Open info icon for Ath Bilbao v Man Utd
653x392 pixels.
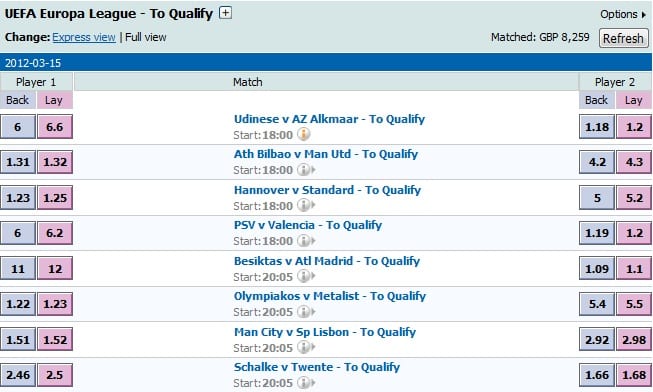pos(306,170)
